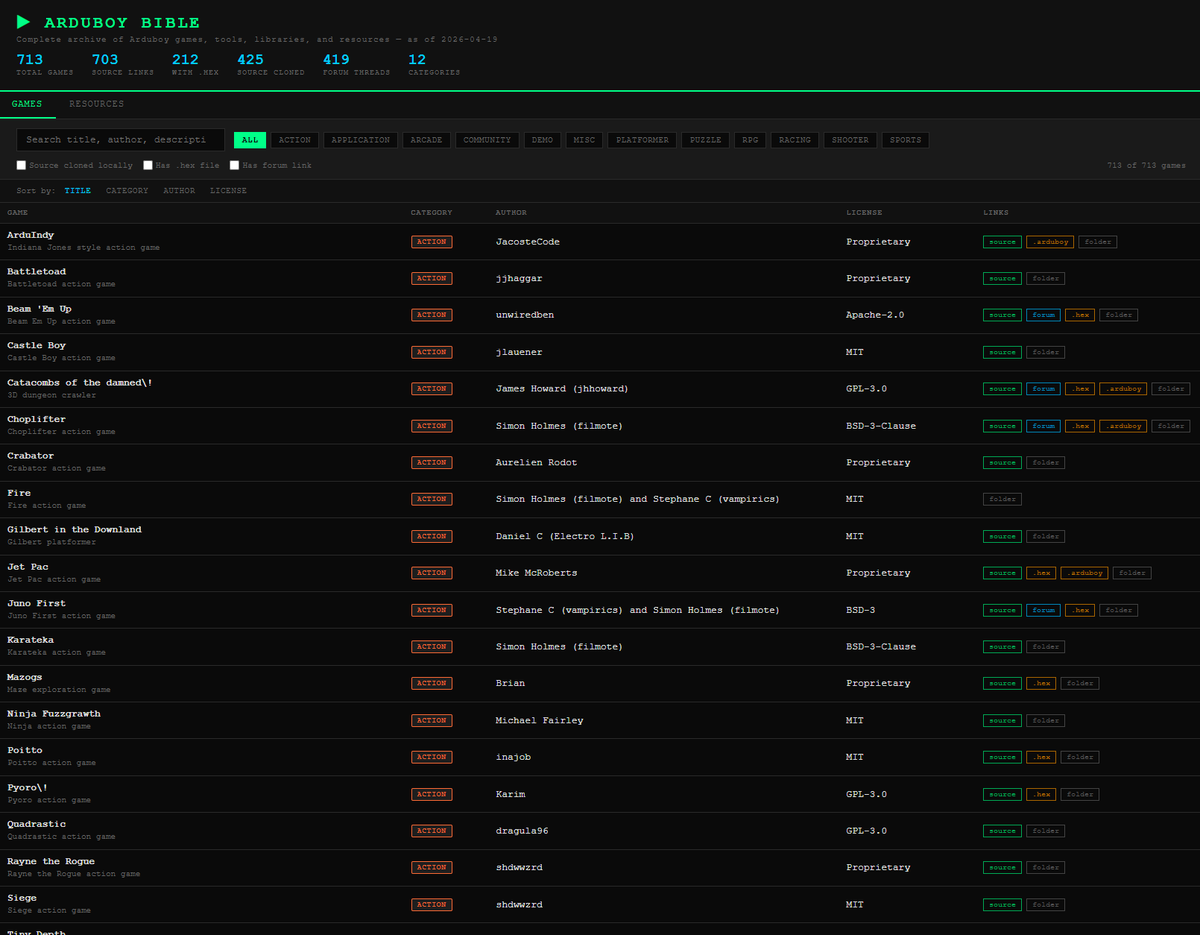The image size is (1200, 935).
Task: Select the Games tab
Action: click(x=27, y=104)
